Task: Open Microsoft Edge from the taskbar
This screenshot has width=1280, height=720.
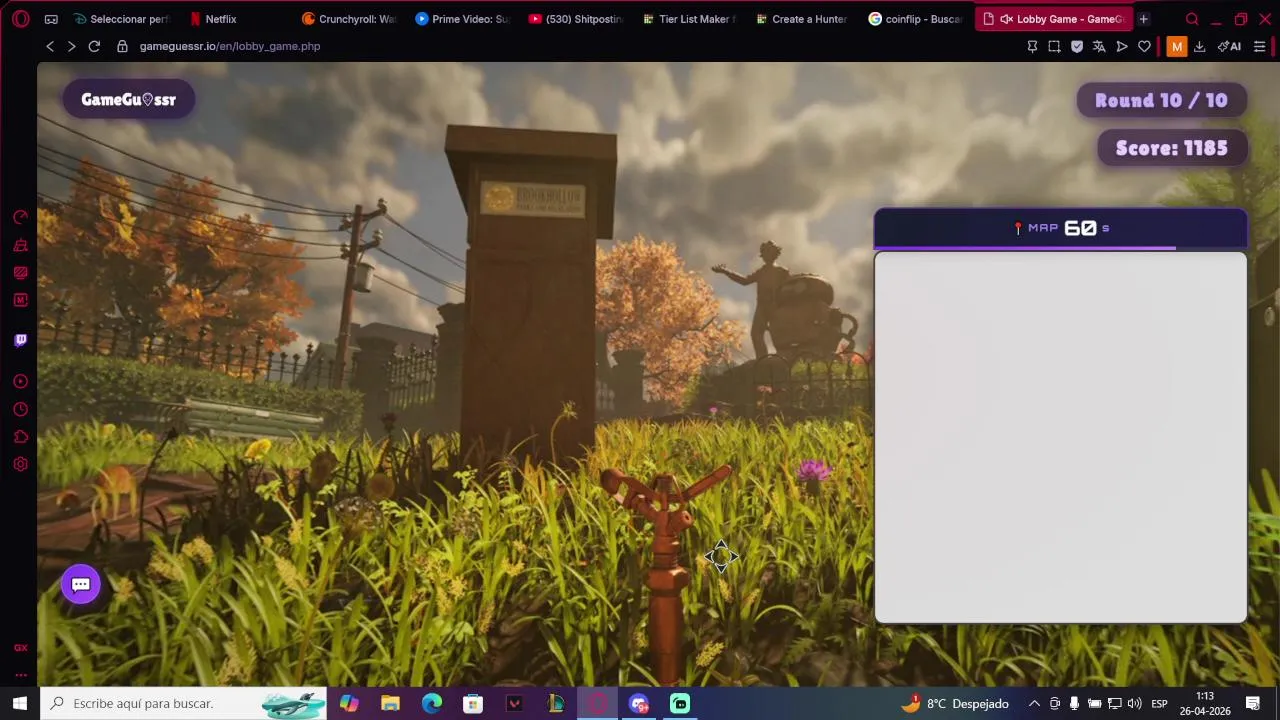Action: point(432,703)
